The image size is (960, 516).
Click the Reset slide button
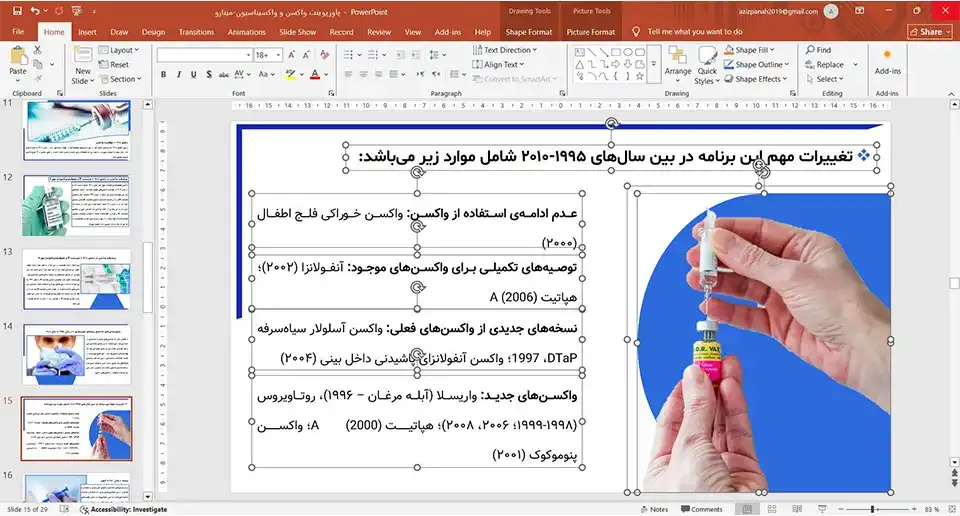click(x=114, y=64)
